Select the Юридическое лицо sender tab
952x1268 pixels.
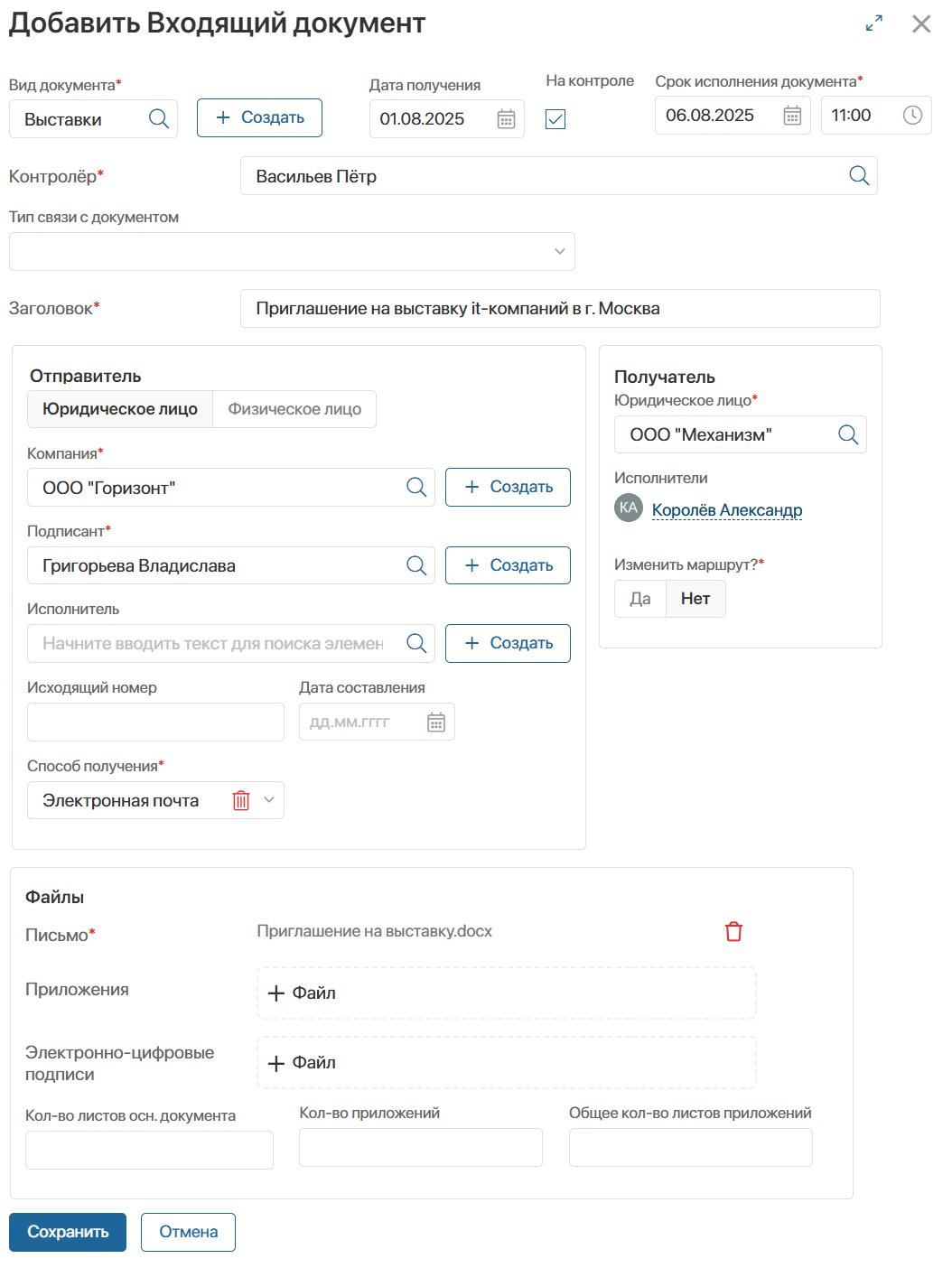click(x=120, y=408)
